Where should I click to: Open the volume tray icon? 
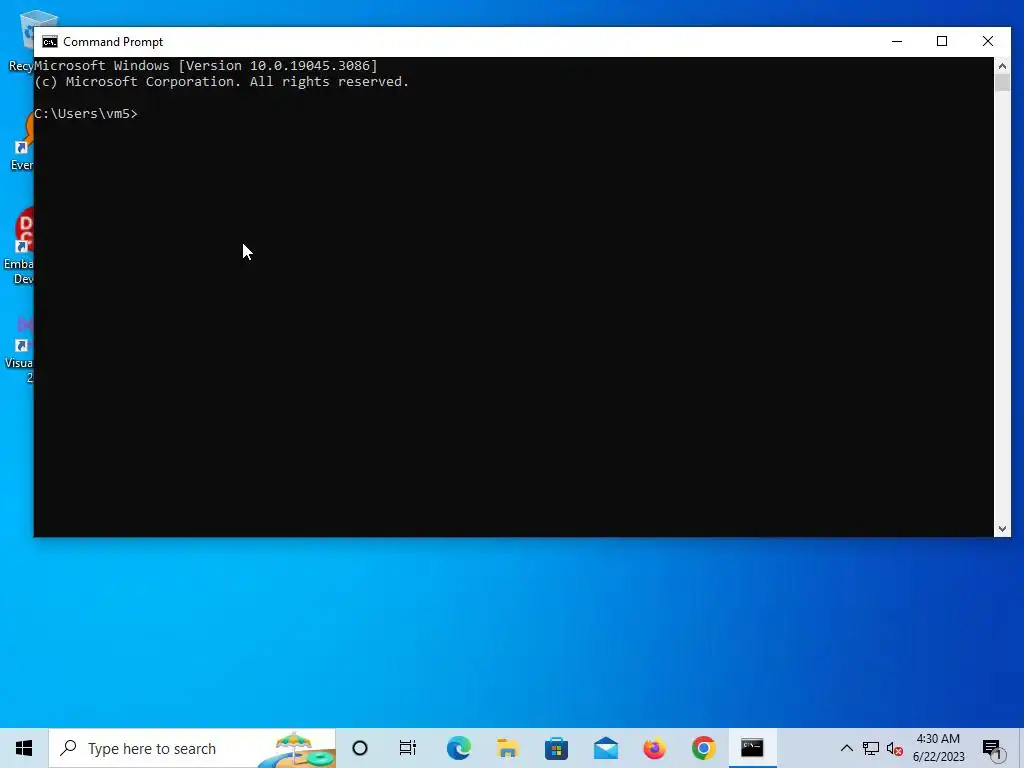pyautogui.click(x=894, y=749)
